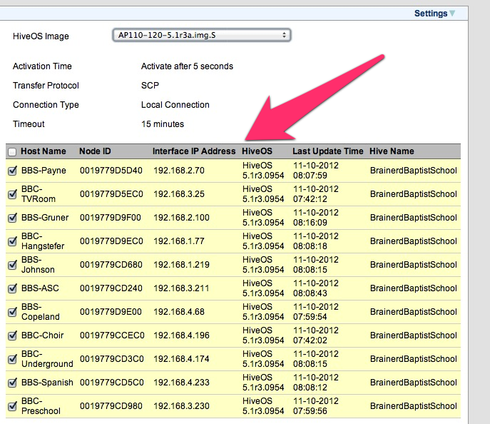The height and width of the screenshot is (424, 490).
Task: Toggle the select-all checkbox in the table header
Action: pos(12,152)
